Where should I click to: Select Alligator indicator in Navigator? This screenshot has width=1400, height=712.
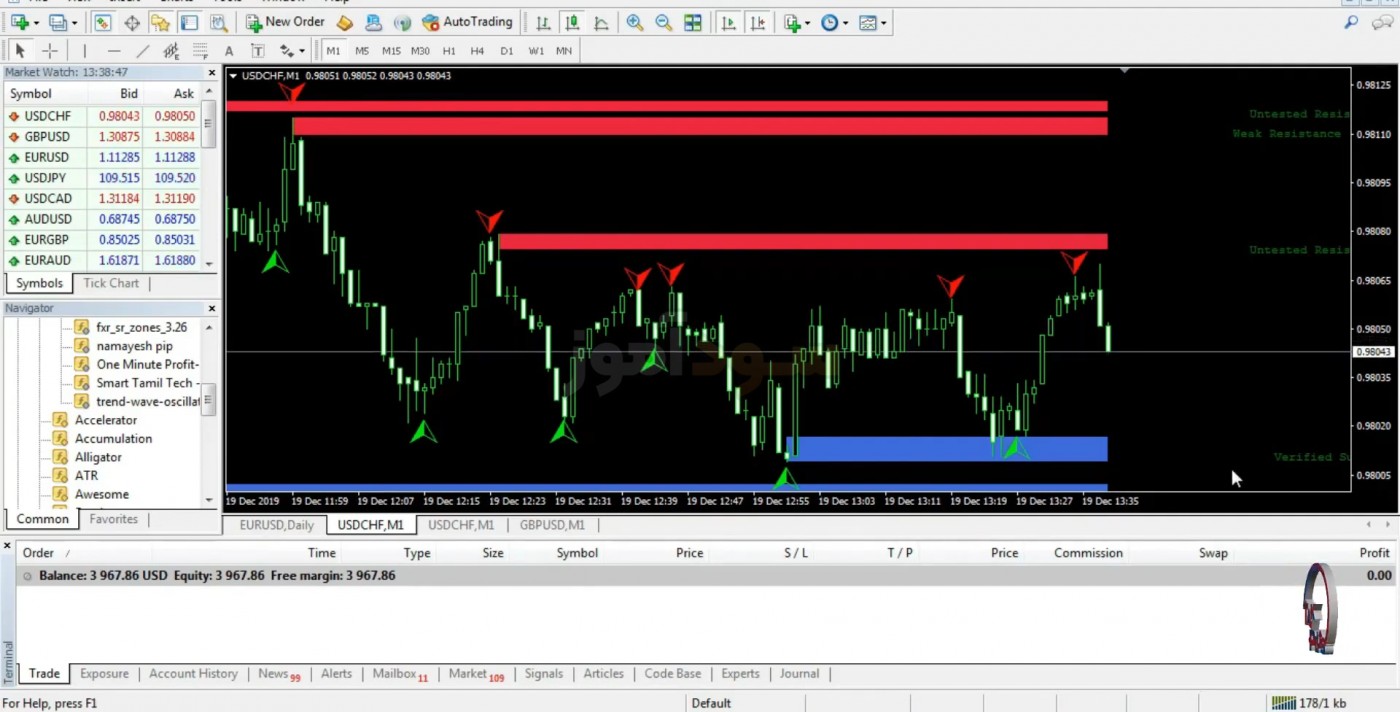pyautogui.click(x=88, y=457)
